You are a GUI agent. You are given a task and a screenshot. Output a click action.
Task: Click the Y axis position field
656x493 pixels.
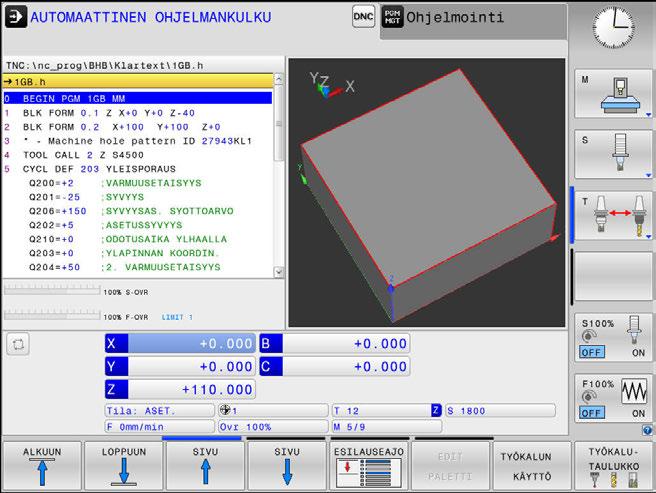tap(180, 367)
